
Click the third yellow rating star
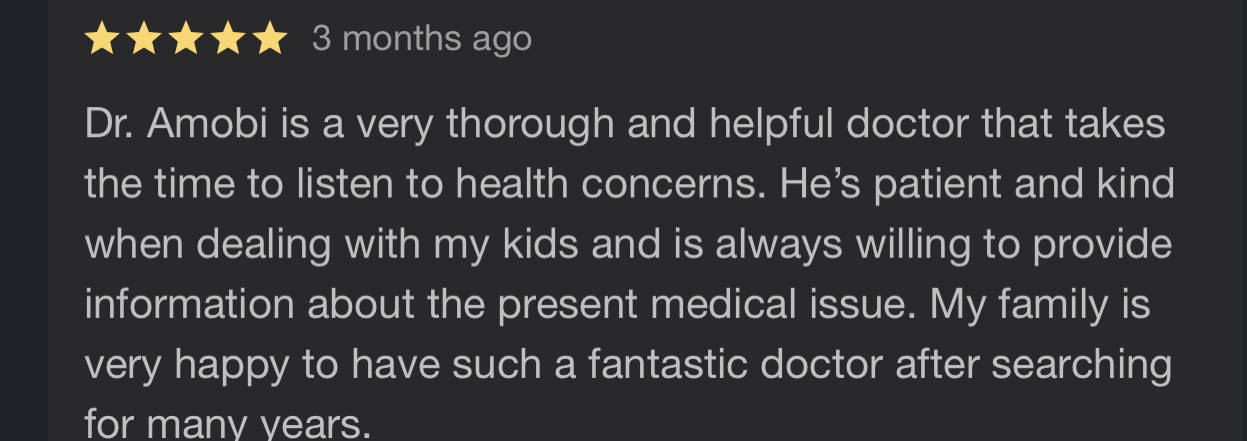[185, 39]
